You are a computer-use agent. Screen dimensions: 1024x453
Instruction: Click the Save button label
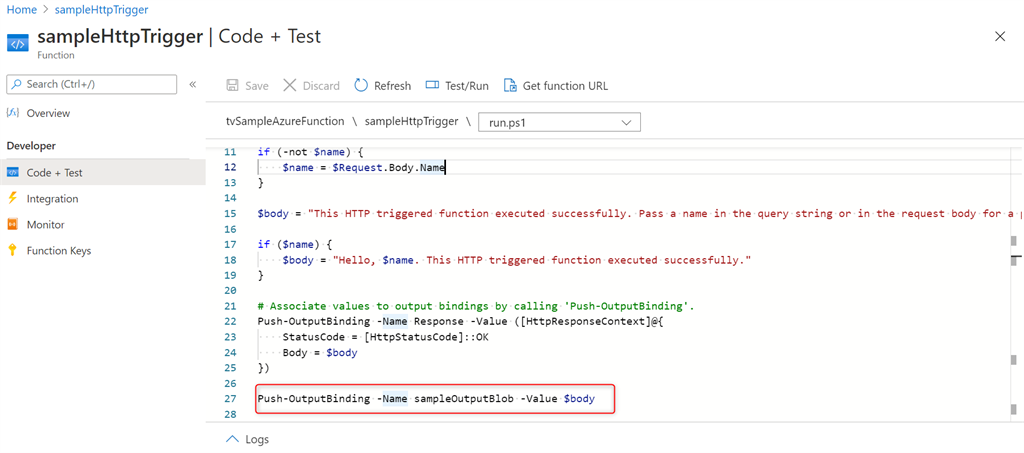coord(257,86)
